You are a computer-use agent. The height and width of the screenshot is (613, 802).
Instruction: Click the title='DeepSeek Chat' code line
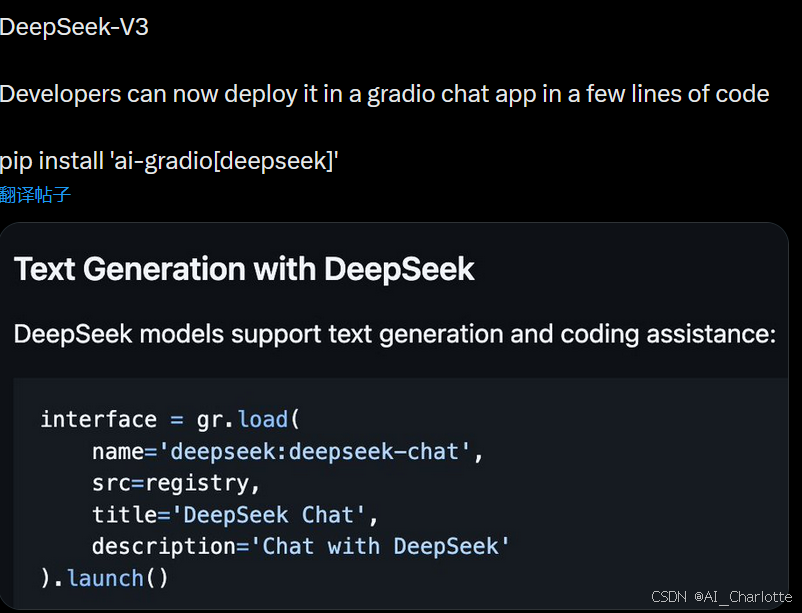coord(235,515)
